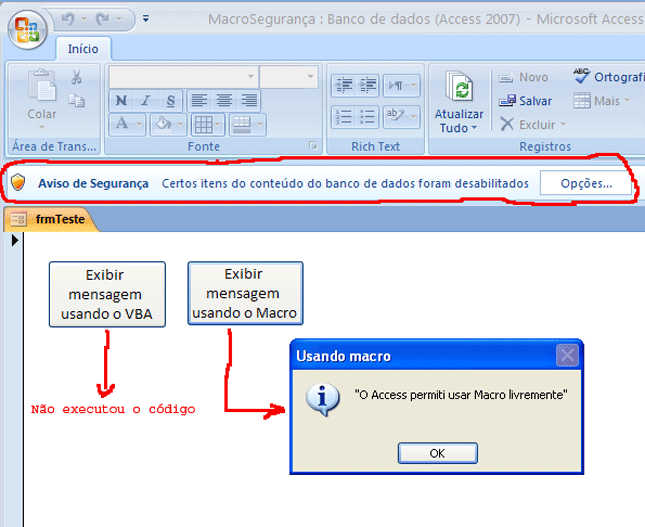This screenshot has height=527, width=645.
Task: Click the numbered list icon
Action: (343, 117)
